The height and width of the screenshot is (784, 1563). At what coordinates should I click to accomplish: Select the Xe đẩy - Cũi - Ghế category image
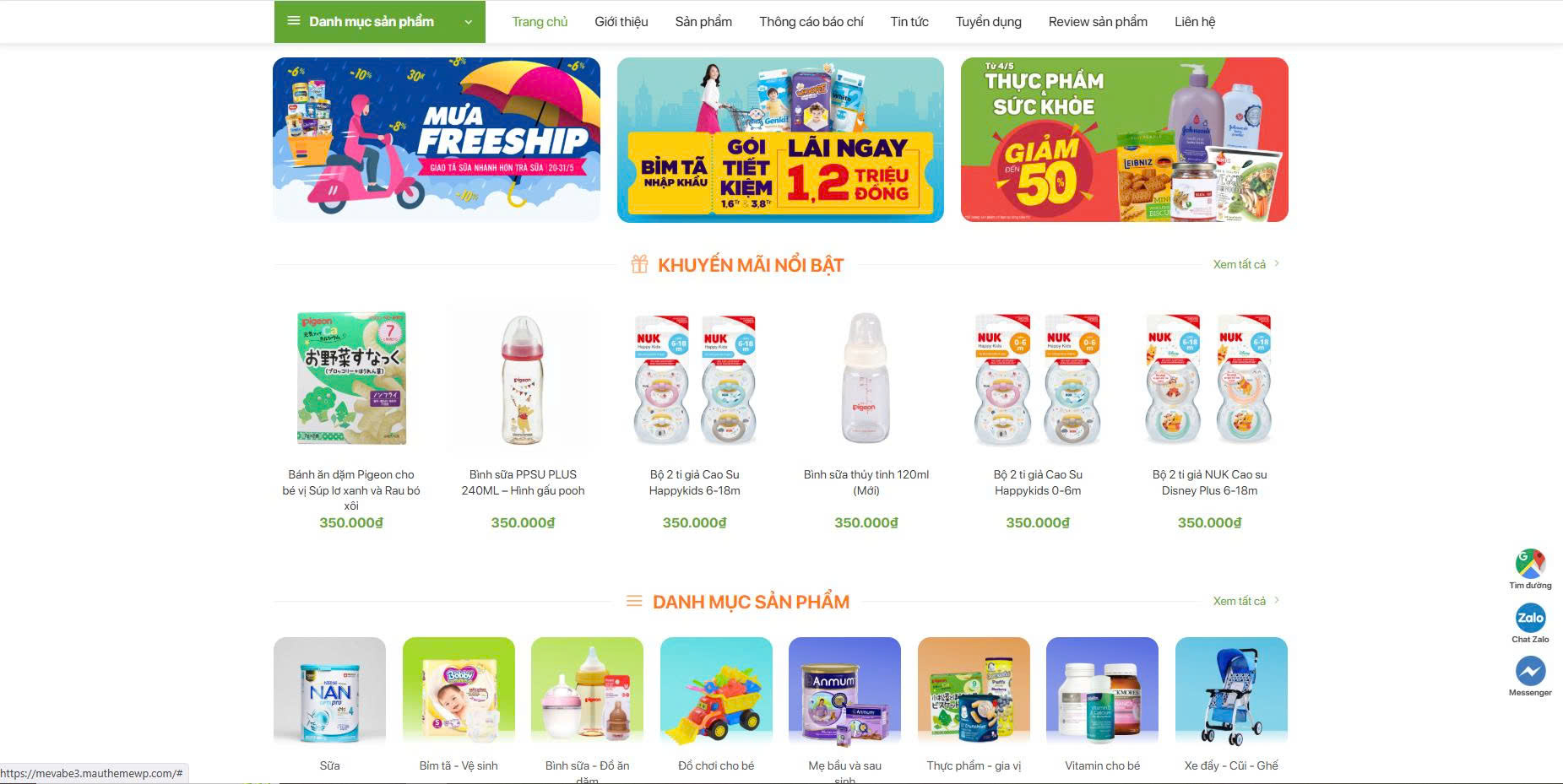point(1231,692)
